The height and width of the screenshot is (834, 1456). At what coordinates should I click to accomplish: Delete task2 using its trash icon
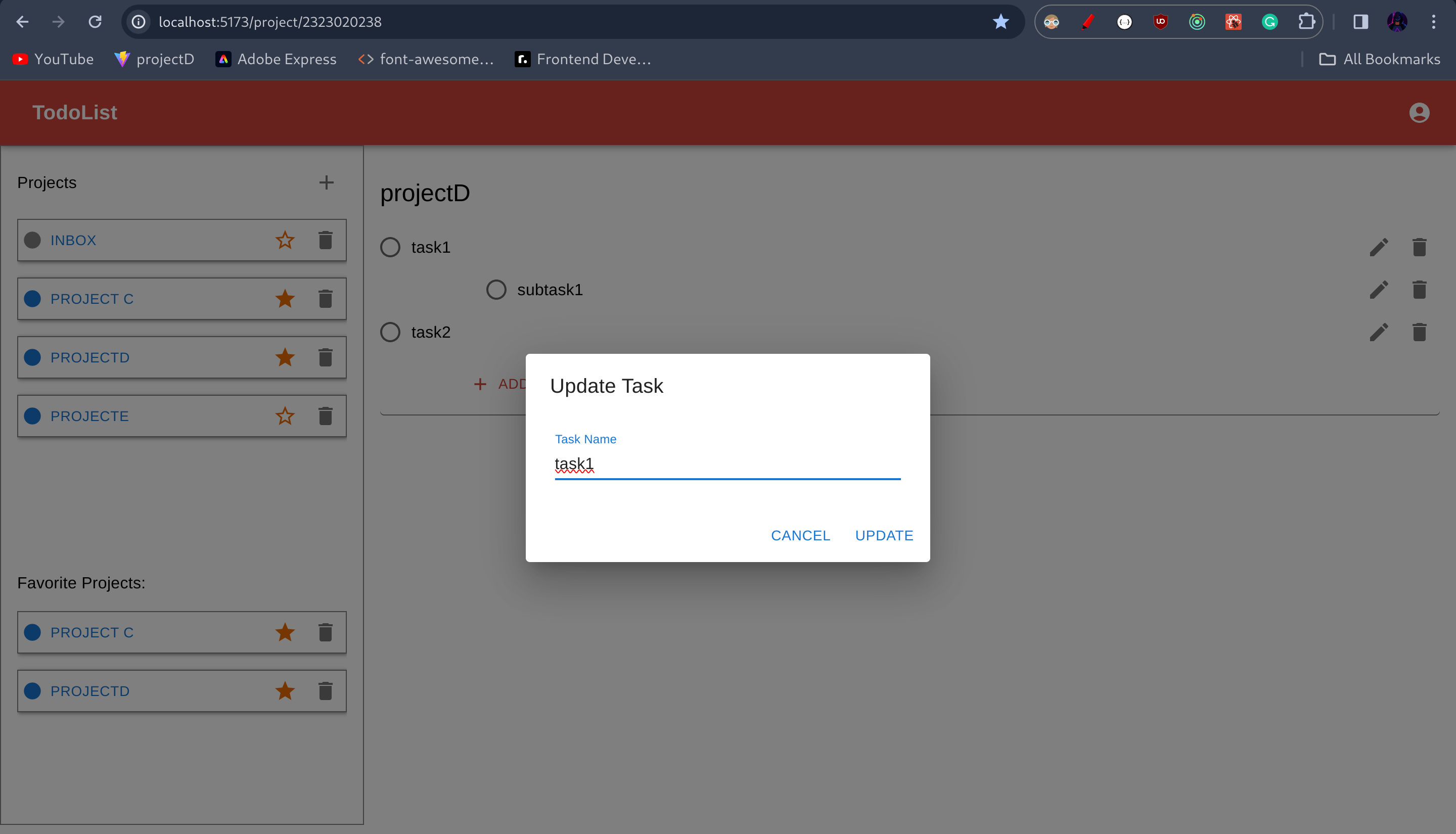[x=1419, y=332]
